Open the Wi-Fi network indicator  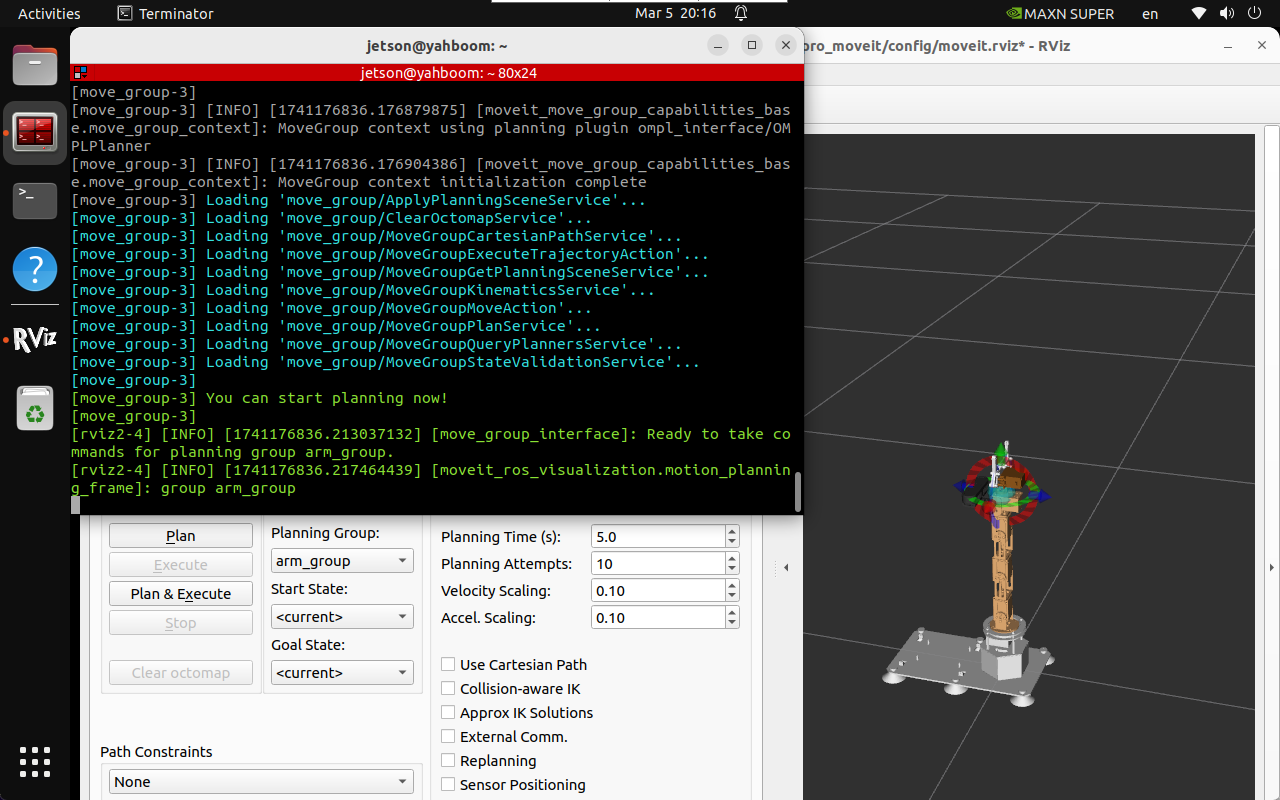tap(1199, 14)
